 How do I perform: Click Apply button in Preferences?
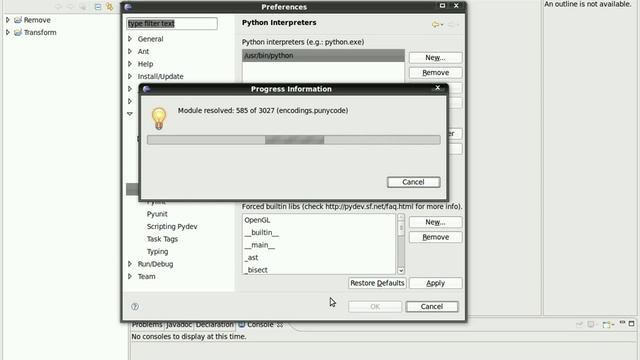[436, 283]
